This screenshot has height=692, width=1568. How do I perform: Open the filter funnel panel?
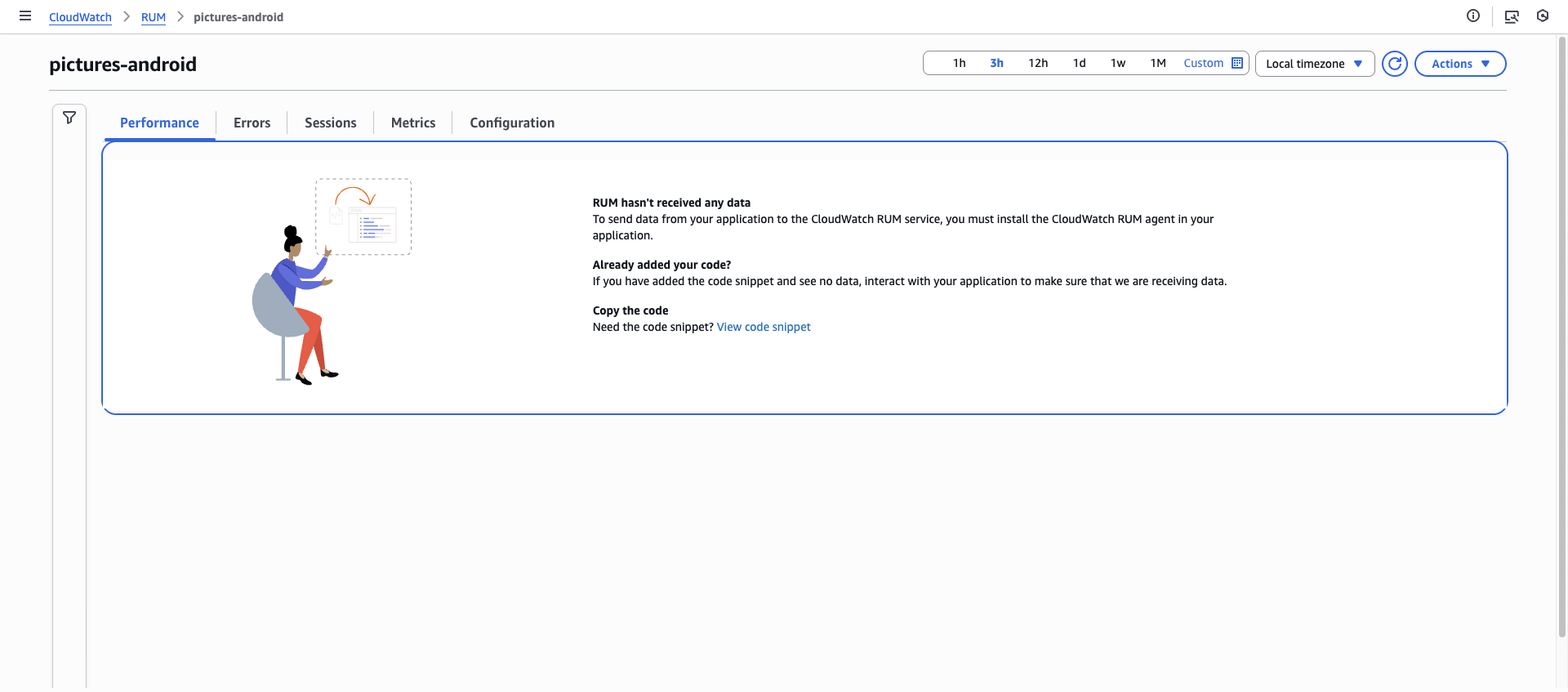coord(69,118)
